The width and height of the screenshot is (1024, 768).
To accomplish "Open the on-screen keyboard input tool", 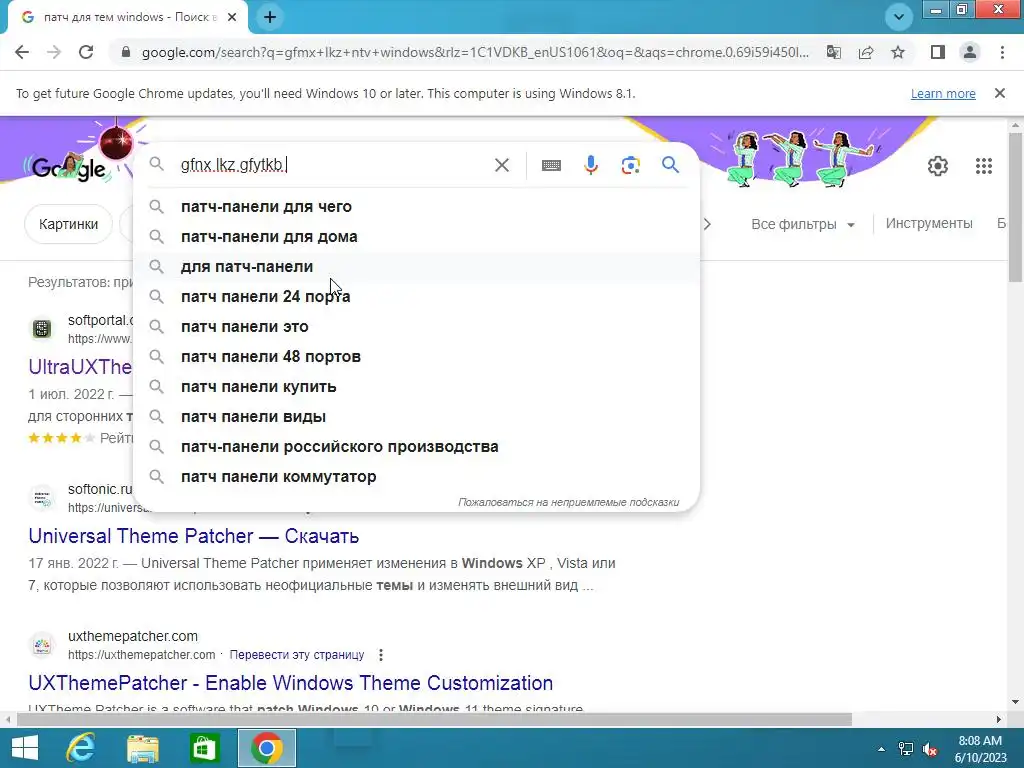I will pos(551,165).
